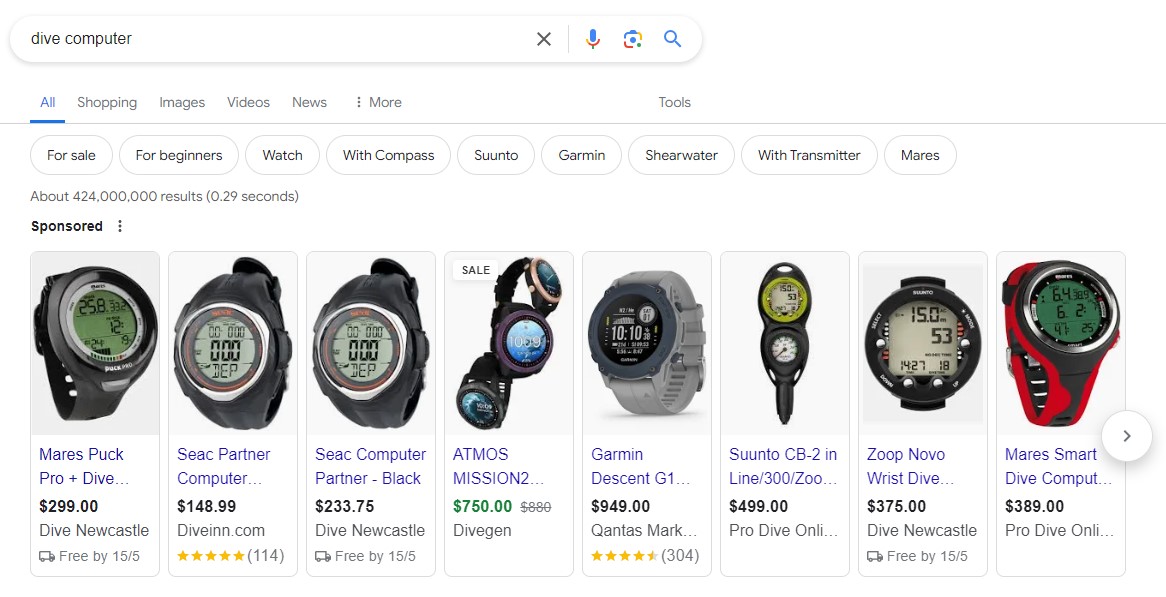Screen dimensions: 1166x597
Task: Apply the For beginners filter chip
Action: point(178,155)
